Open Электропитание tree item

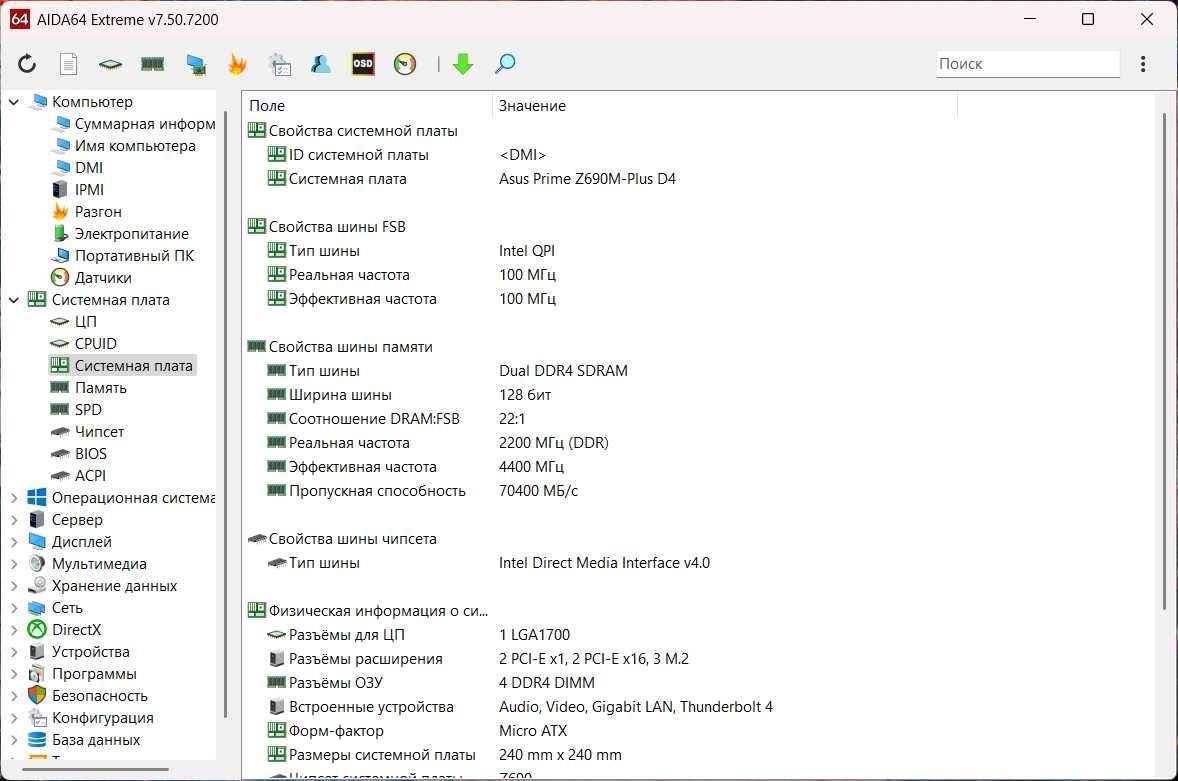(x=131, y=234)
